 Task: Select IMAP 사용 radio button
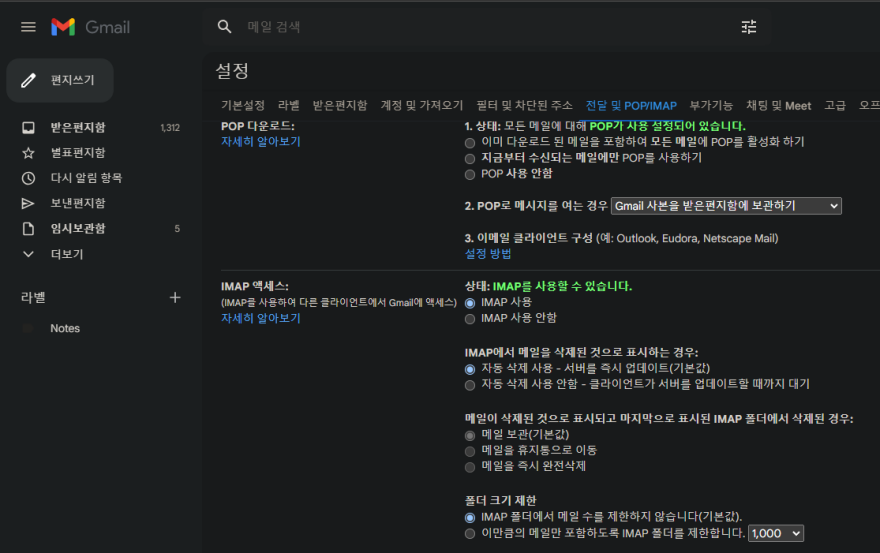(470, 303)
